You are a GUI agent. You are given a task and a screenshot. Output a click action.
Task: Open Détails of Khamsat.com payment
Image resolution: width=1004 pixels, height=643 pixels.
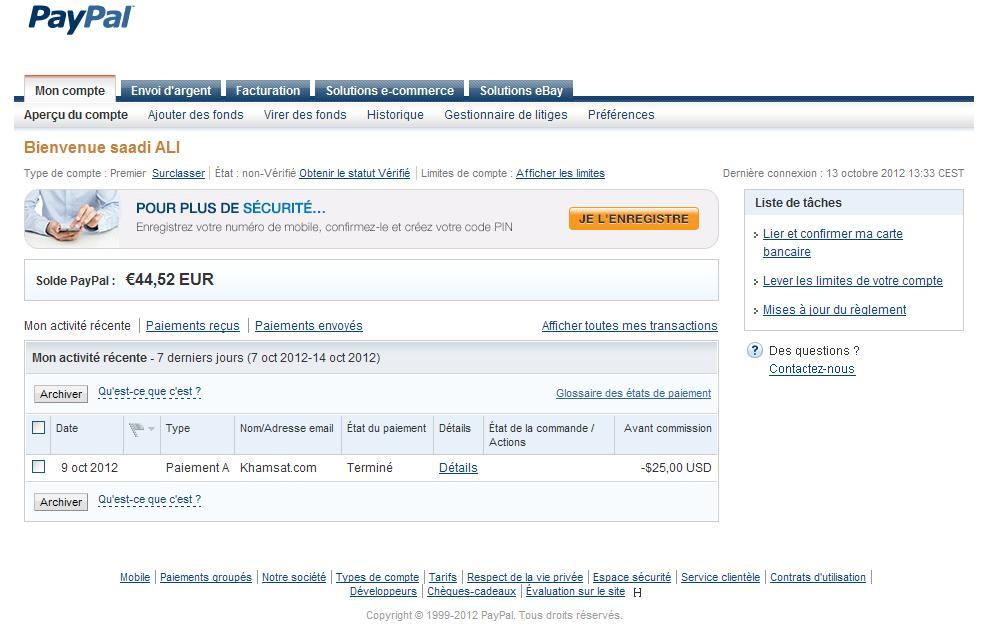click(x=458, y=468)
